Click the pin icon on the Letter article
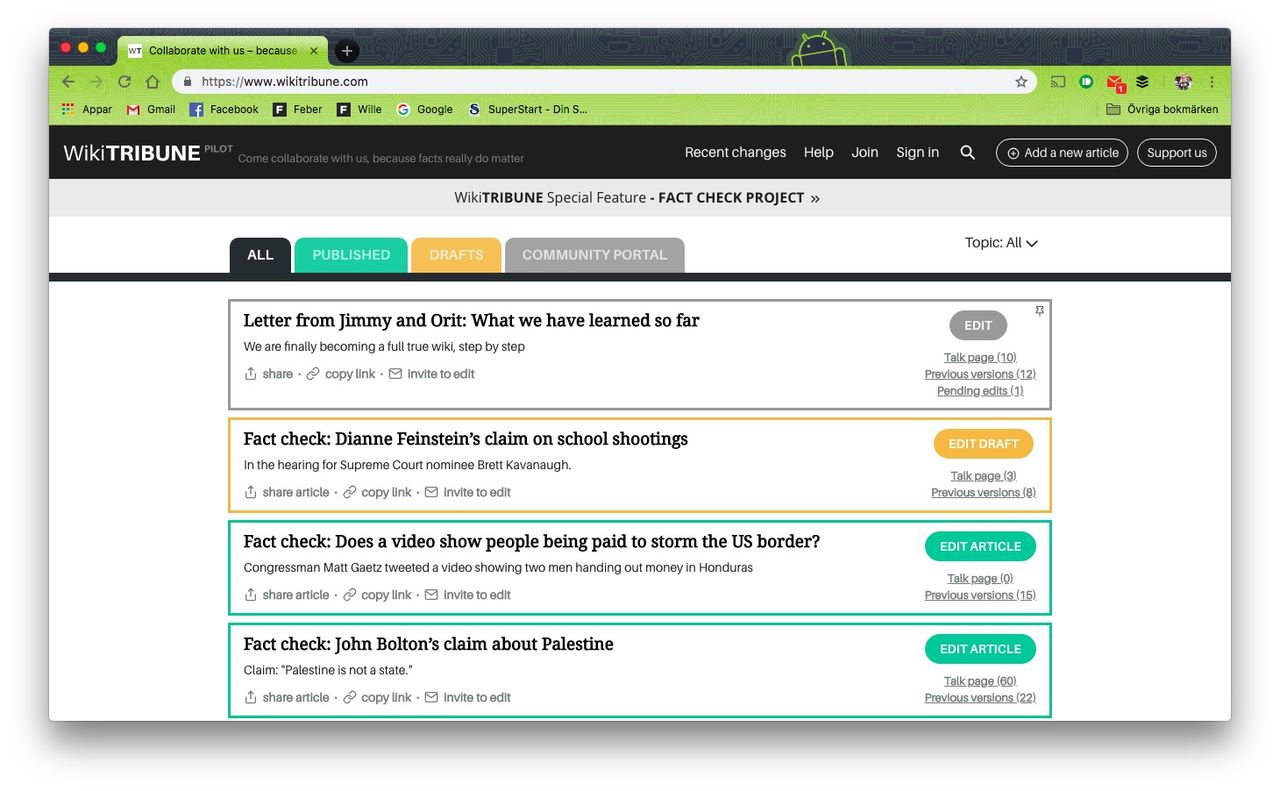 [1040, 311]
